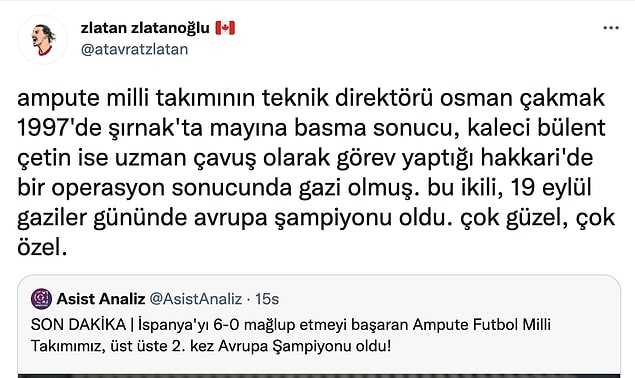Click the Asist Analiz account name
This screenshot has height=378, width=635.
pyautogui.click(x=101, y=299)
